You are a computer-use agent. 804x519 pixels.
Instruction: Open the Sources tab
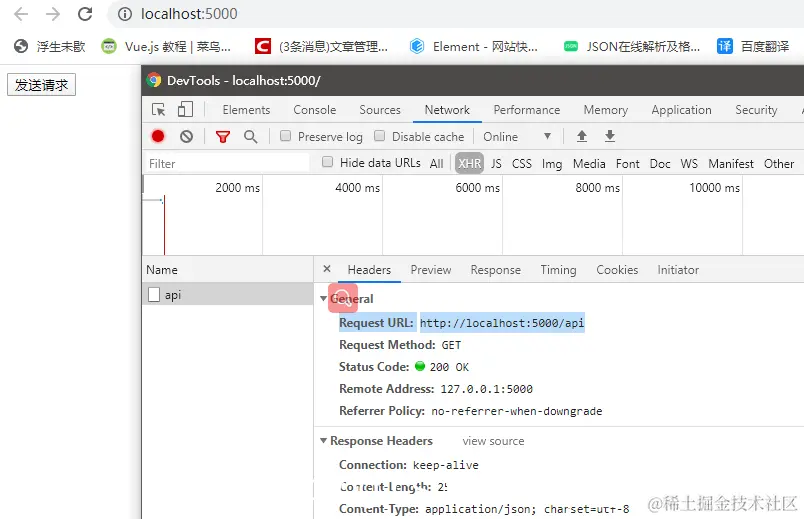coord(380,110)
